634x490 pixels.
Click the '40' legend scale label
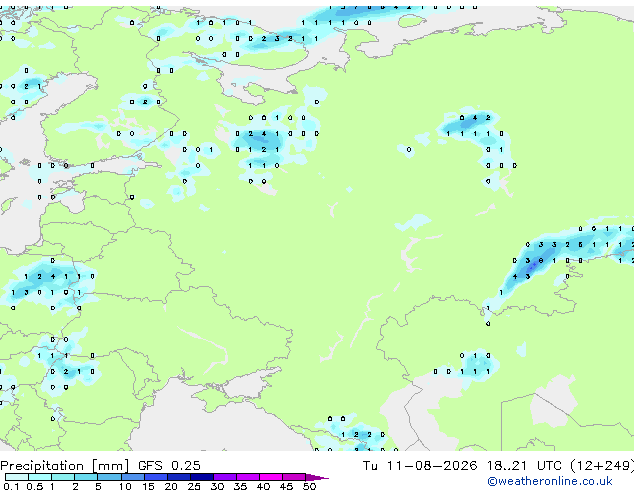click(x=264, y=486)
